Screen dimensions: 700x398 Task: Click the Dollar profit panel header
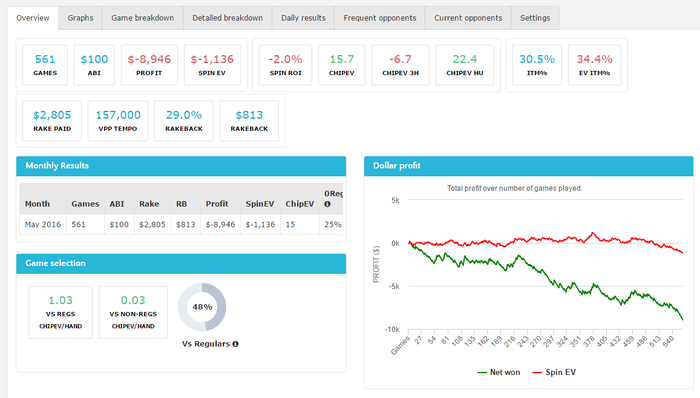coord(529,166)
